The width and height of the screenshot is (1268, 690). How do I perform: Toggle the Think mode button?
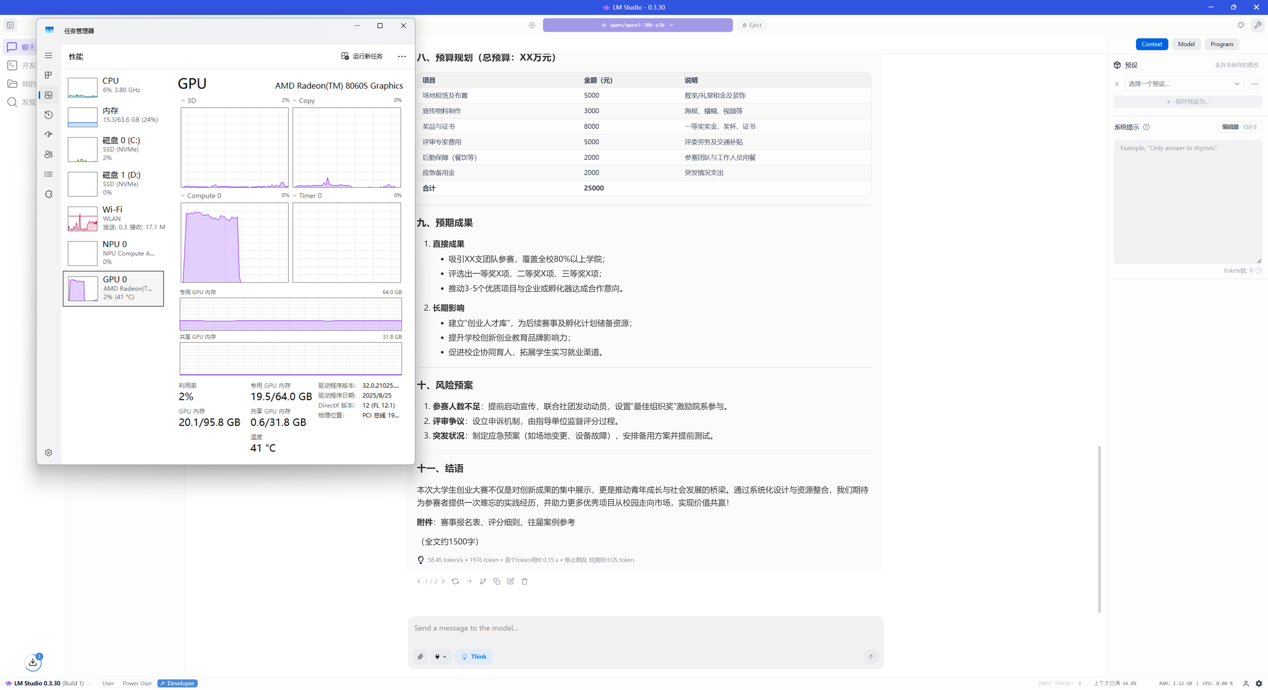pyautogui.click(x=474, y=657)
